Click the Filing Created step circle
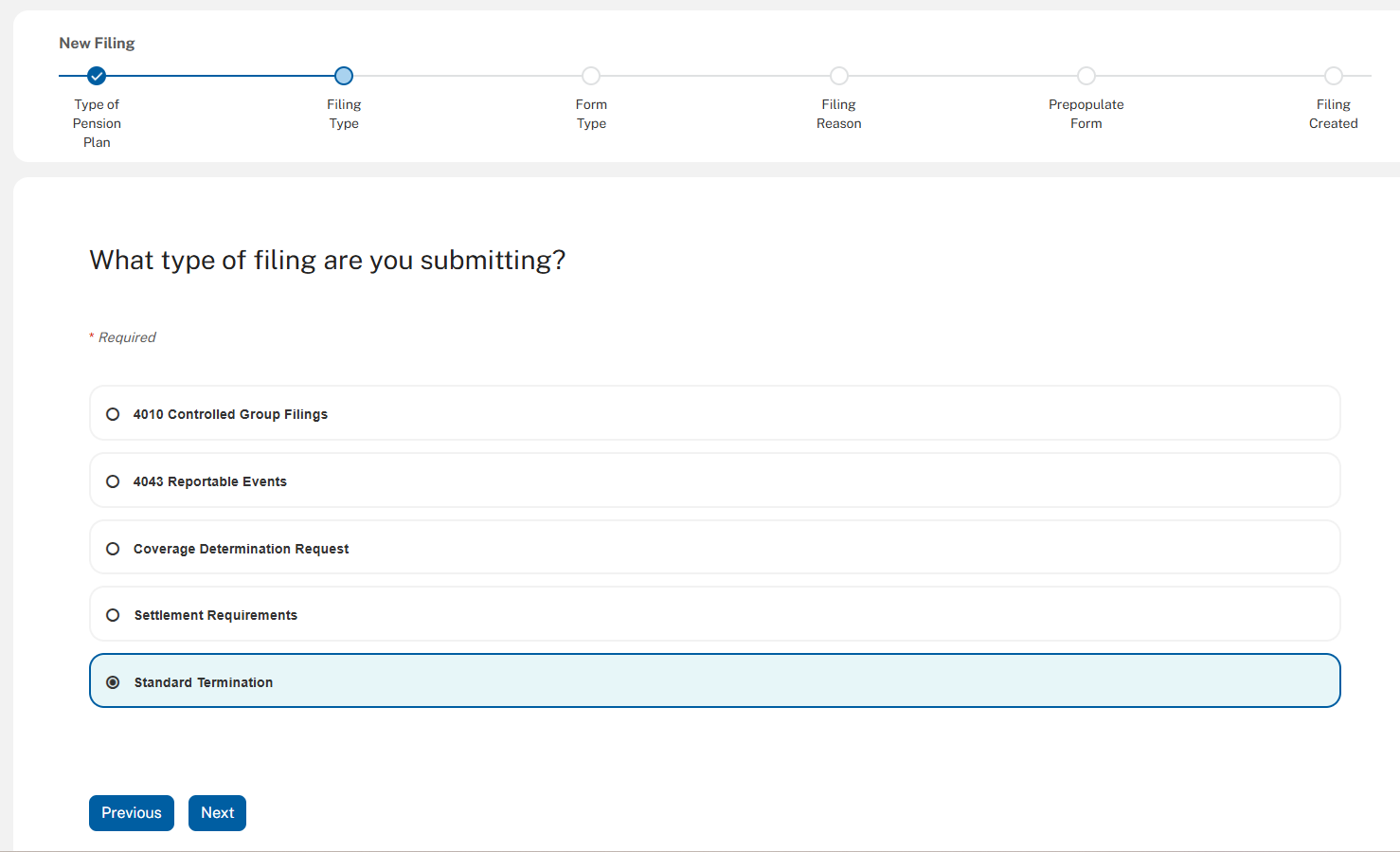 click(1334, 76)
